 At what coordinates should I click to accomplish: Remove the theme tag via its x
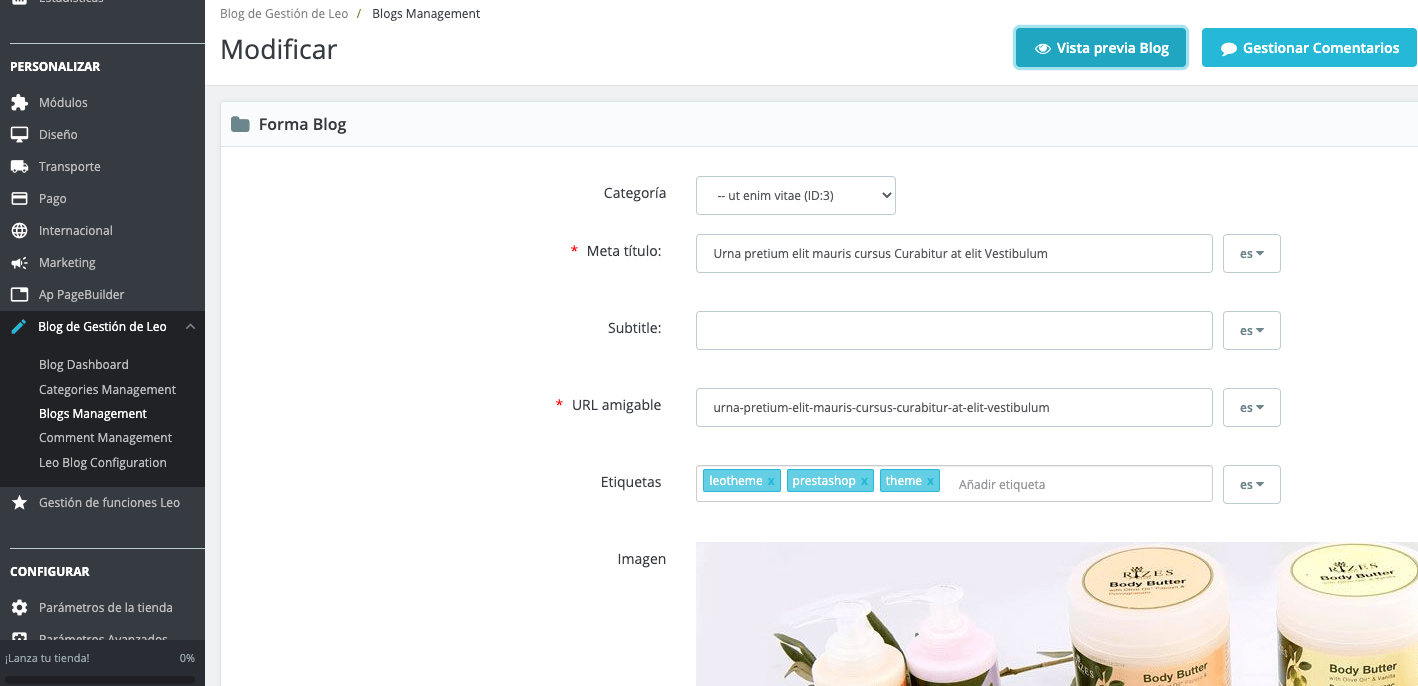[930, 482]
